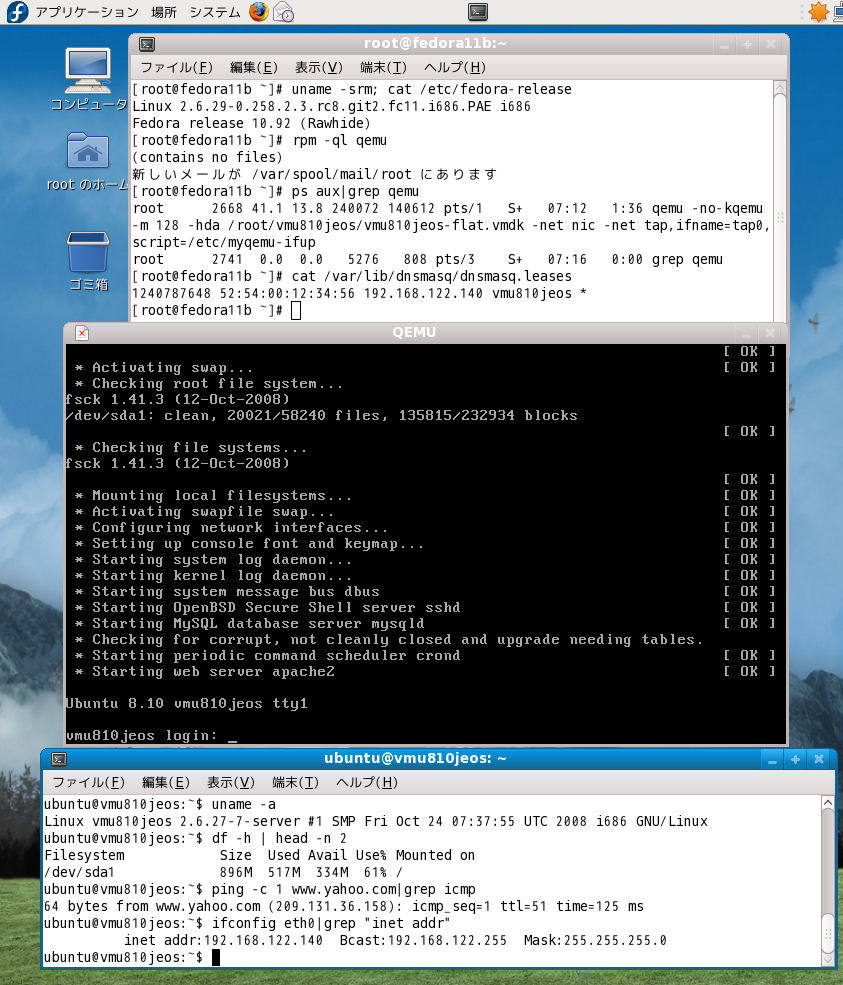Click the 'Fedora release 10.92 (Rawhide)' line

pyautogui.click(x=251, y=123)
